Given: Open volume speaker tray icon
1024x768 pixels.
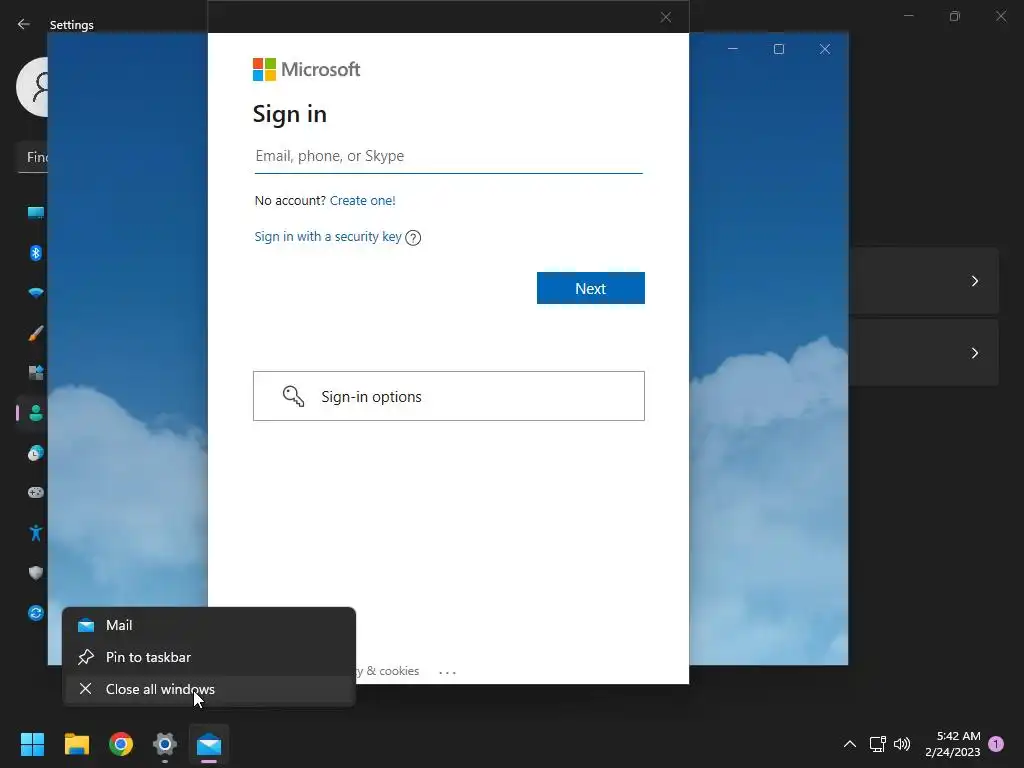Looking at the screenshot, I should (x=902, y=744).
